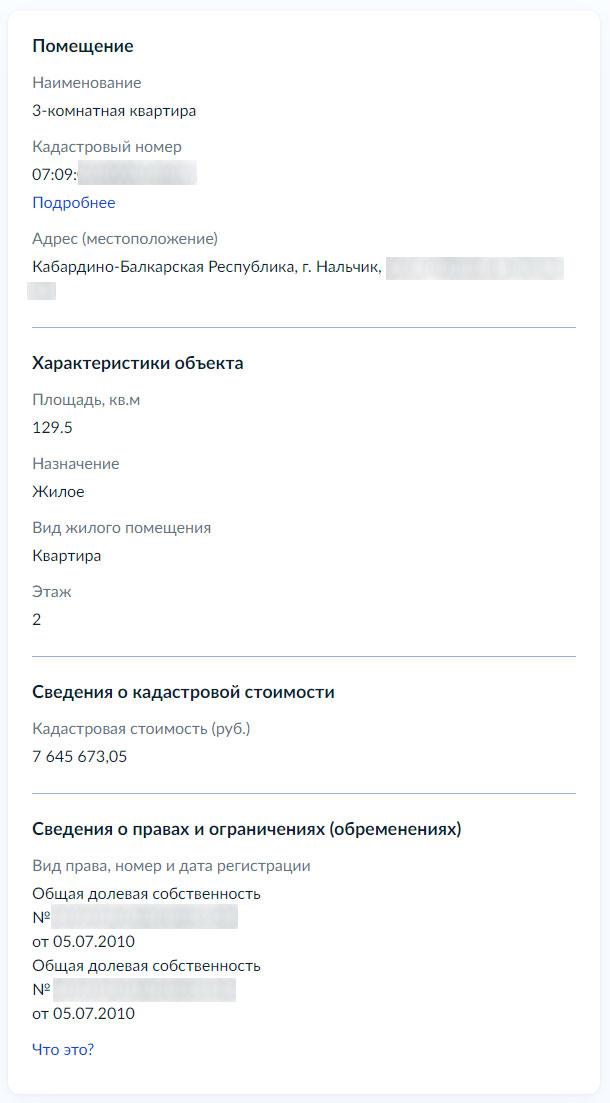Click the Адрес (местоположение) label
This screenshot has width=610, height=1103.
[x=125, y=239]
